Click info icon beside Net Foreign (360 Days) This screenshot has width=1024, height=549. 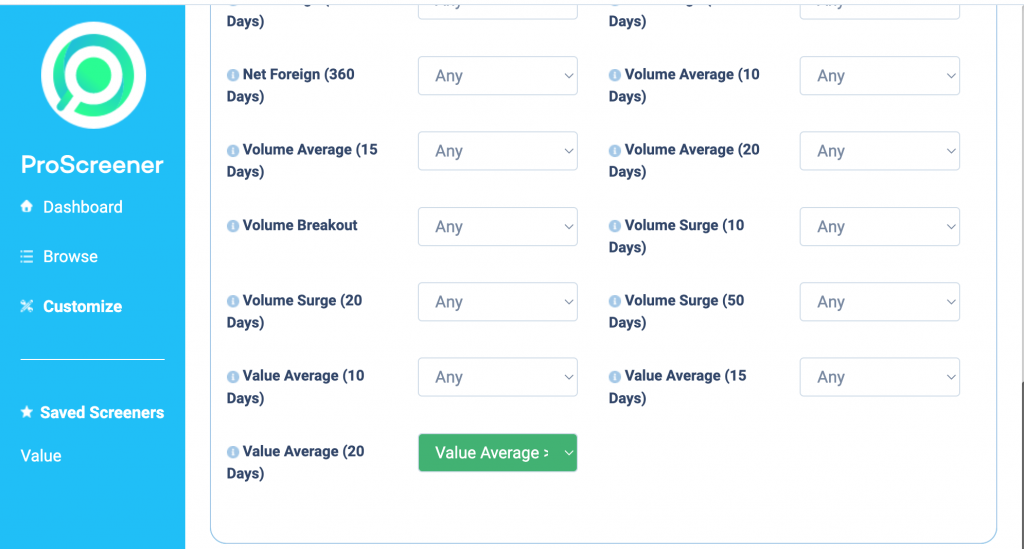click(232, 75)
